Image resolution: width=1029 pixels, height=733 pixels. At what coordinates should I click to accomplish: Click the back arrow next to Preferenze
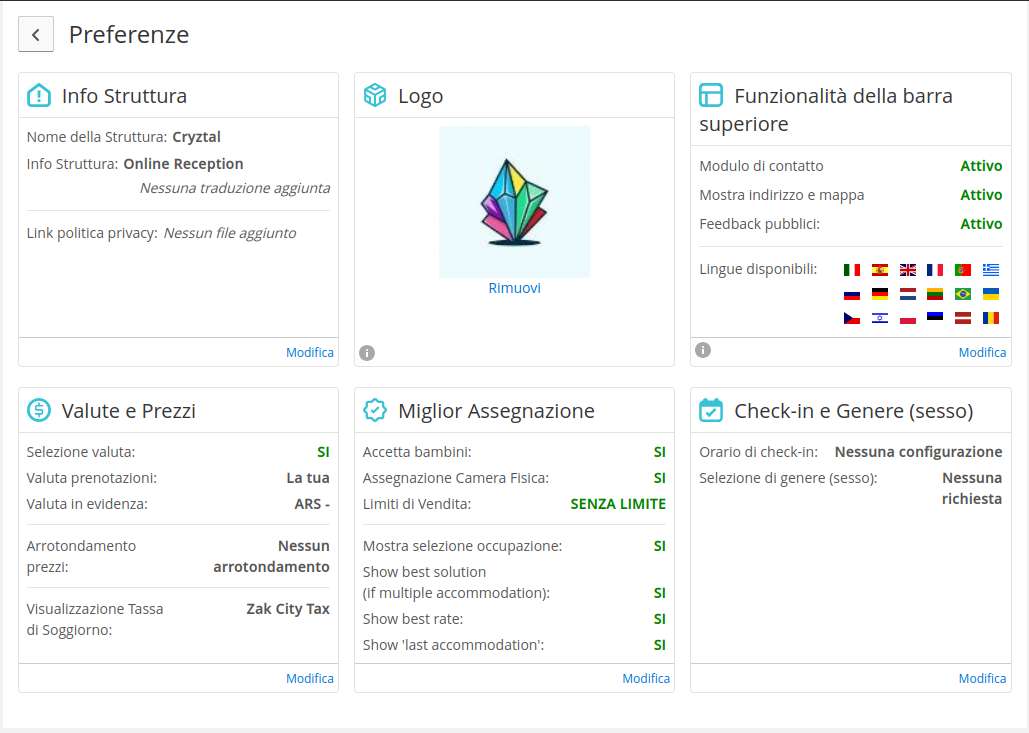(x=36, y=35)
